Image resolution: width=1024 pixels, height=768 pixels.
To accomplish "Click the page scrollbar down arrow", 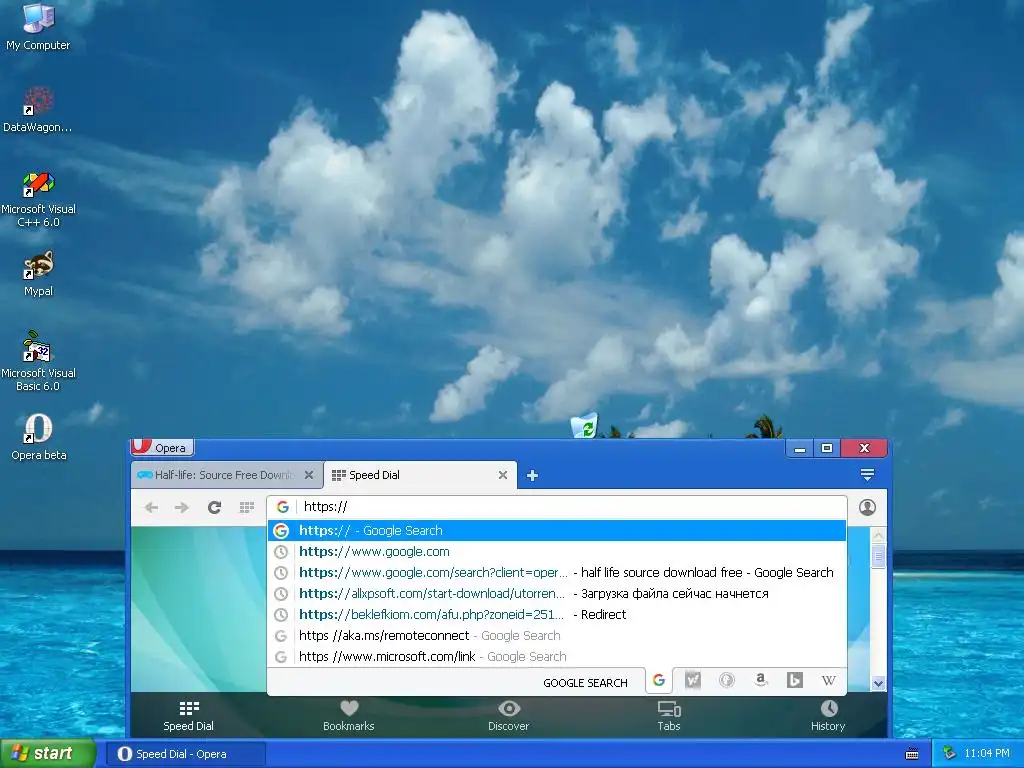I will (x=878, y=683).
